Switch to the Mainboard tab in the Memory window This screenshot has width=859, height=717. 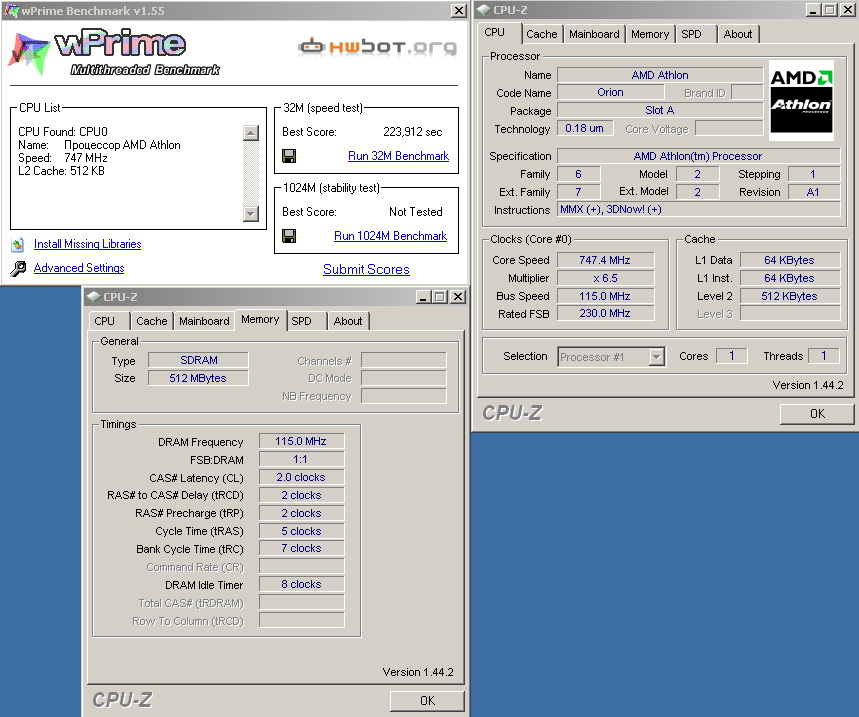(x=204, y=321)
